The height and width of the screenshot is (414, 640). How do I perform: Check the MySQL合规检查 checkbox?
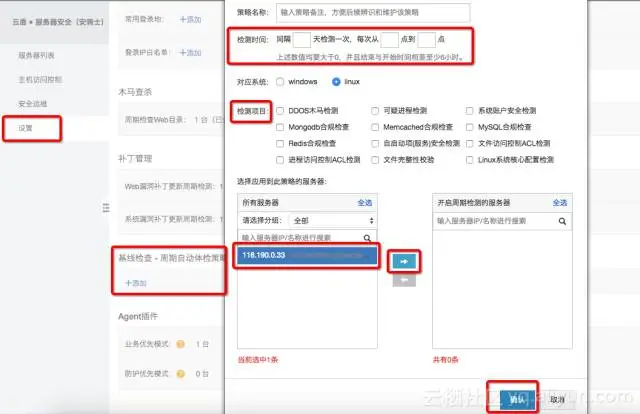[x=469, y=127]
